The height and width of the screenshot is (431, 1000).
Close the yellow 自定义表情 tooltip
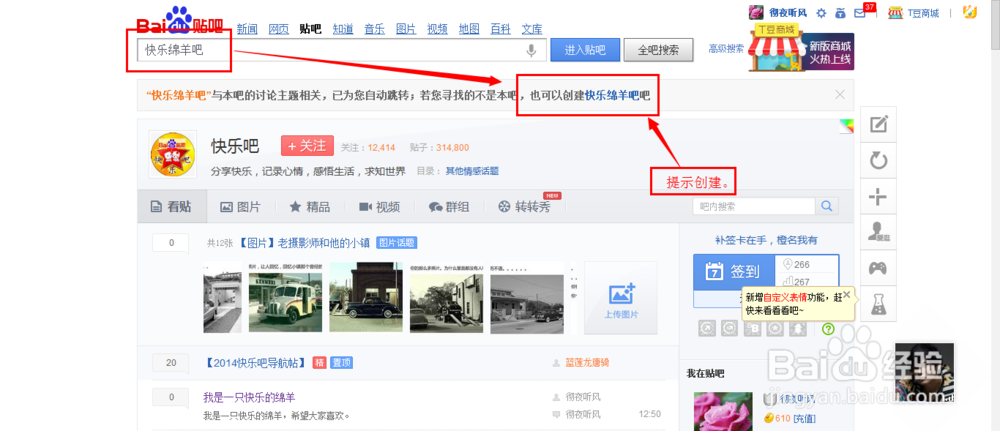[846, 295]
